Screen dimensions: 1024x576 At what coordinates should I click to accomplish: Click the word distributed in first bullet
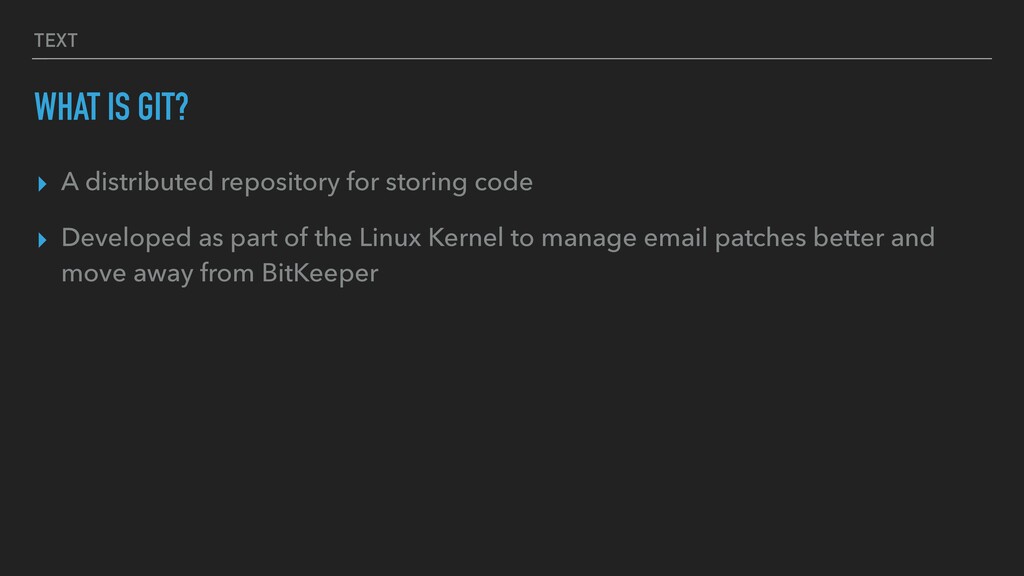[x=149, y=183]
